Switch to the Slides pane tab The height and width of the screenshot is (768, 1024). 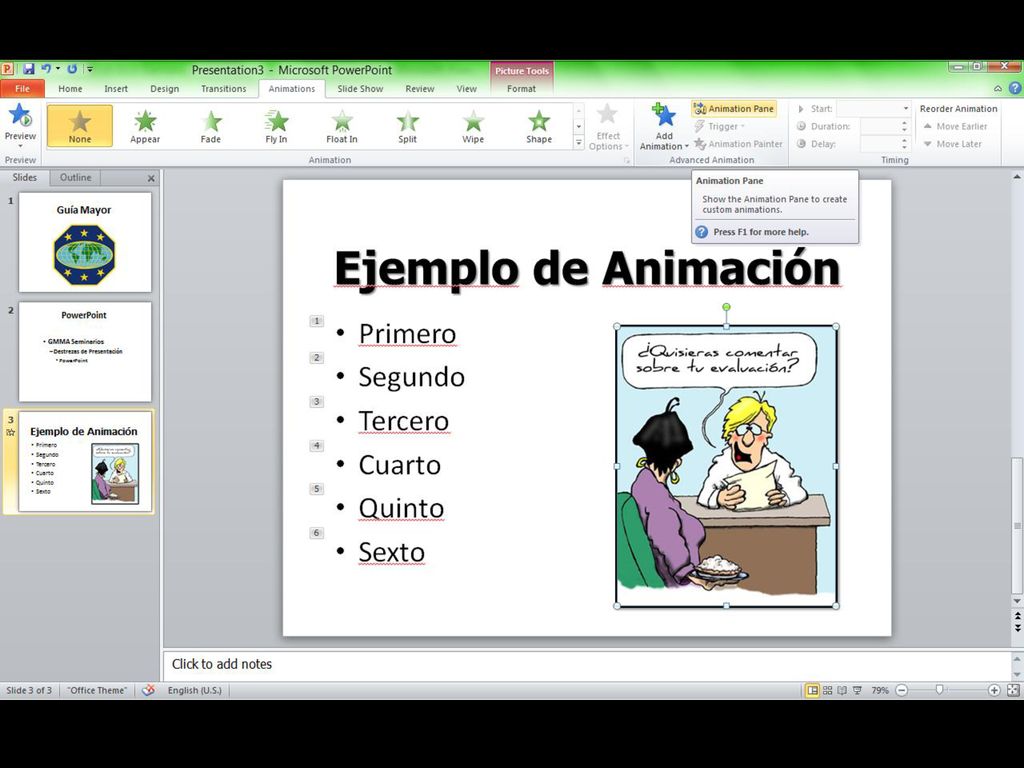click(25, 177)
